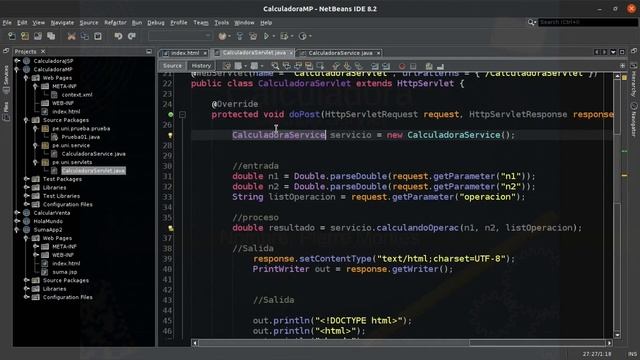Expand the HolaMundo project node
Image resolution: width=640 pixels, height=360 pixels.
coord(17,221)
